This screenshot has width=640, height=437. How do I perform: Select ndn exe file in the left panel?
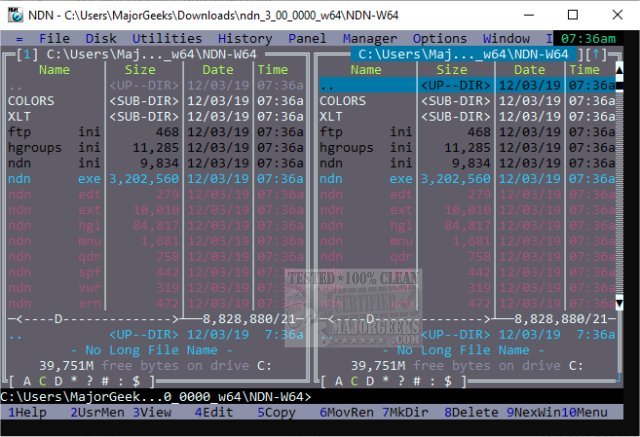coord(156,178)
